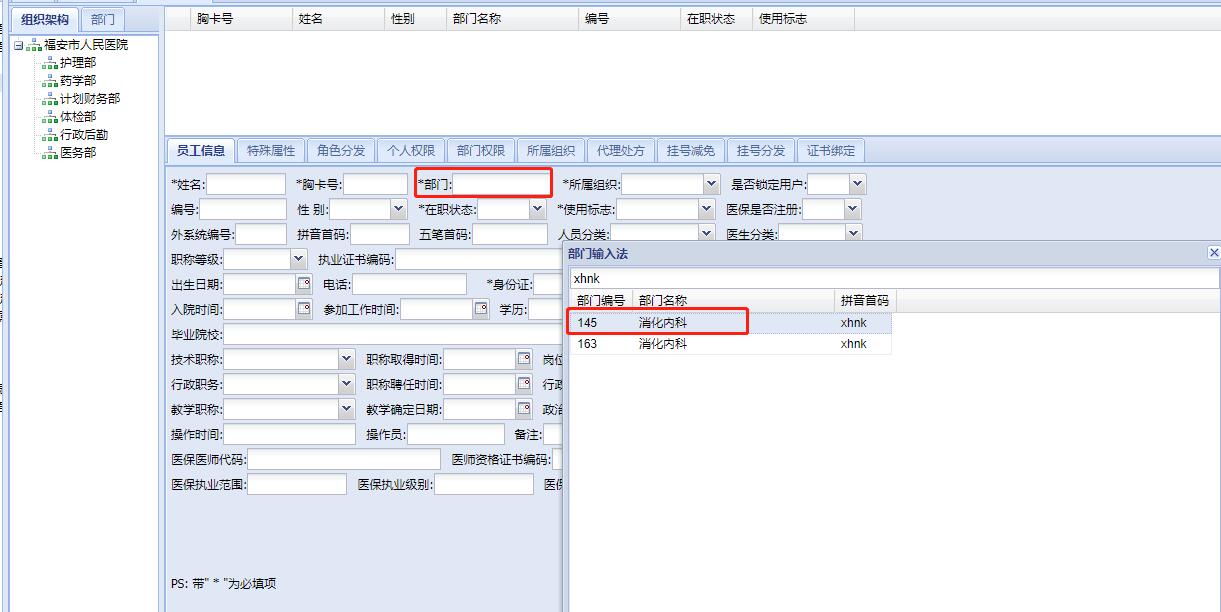1221x612 pixels.
Task: Select department row 163 消化内科
Action: click(730, 343)
